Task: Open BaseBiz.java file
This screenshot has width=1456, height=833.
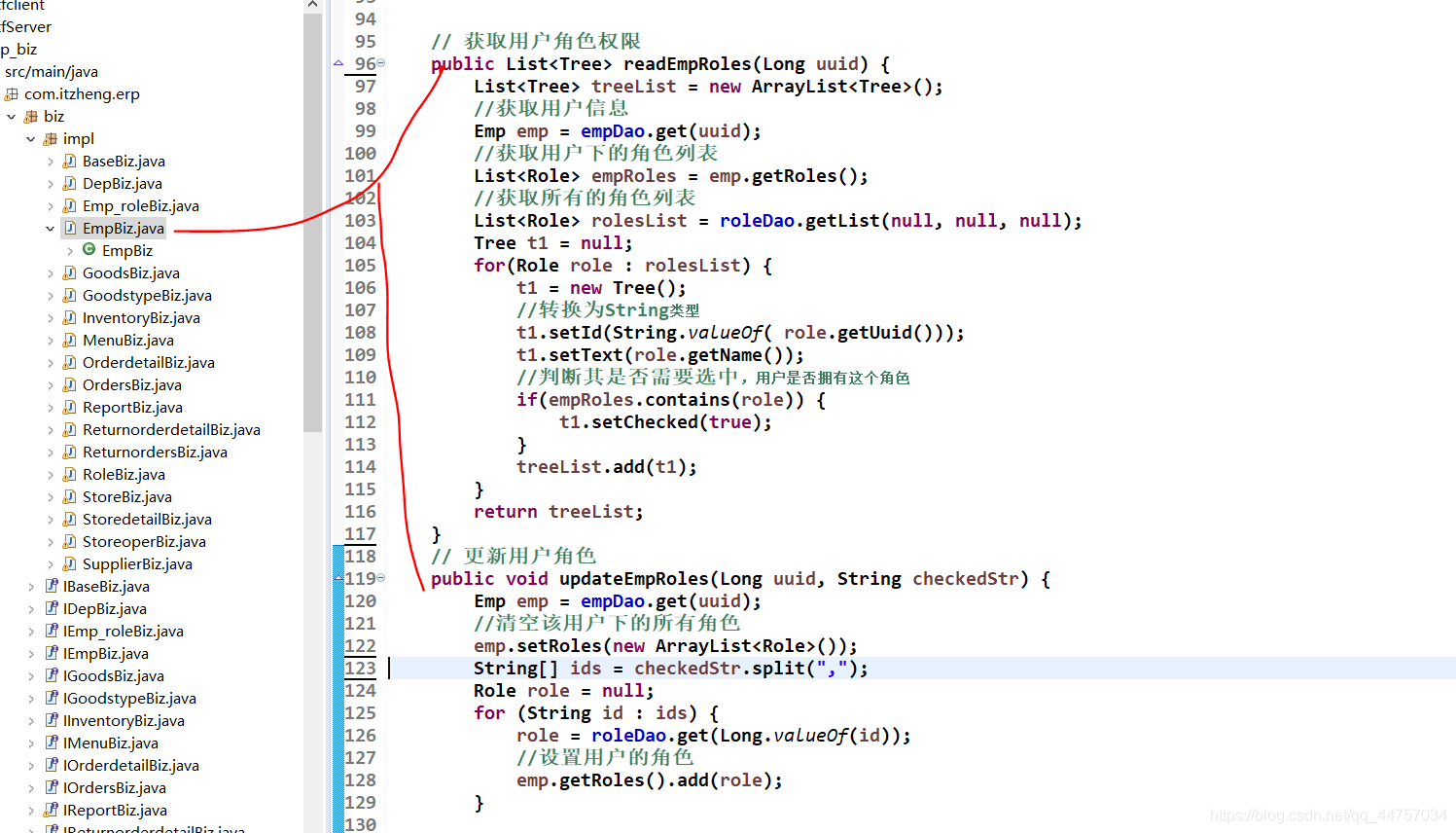Action: pyautogui.click(x=124, y=162)
